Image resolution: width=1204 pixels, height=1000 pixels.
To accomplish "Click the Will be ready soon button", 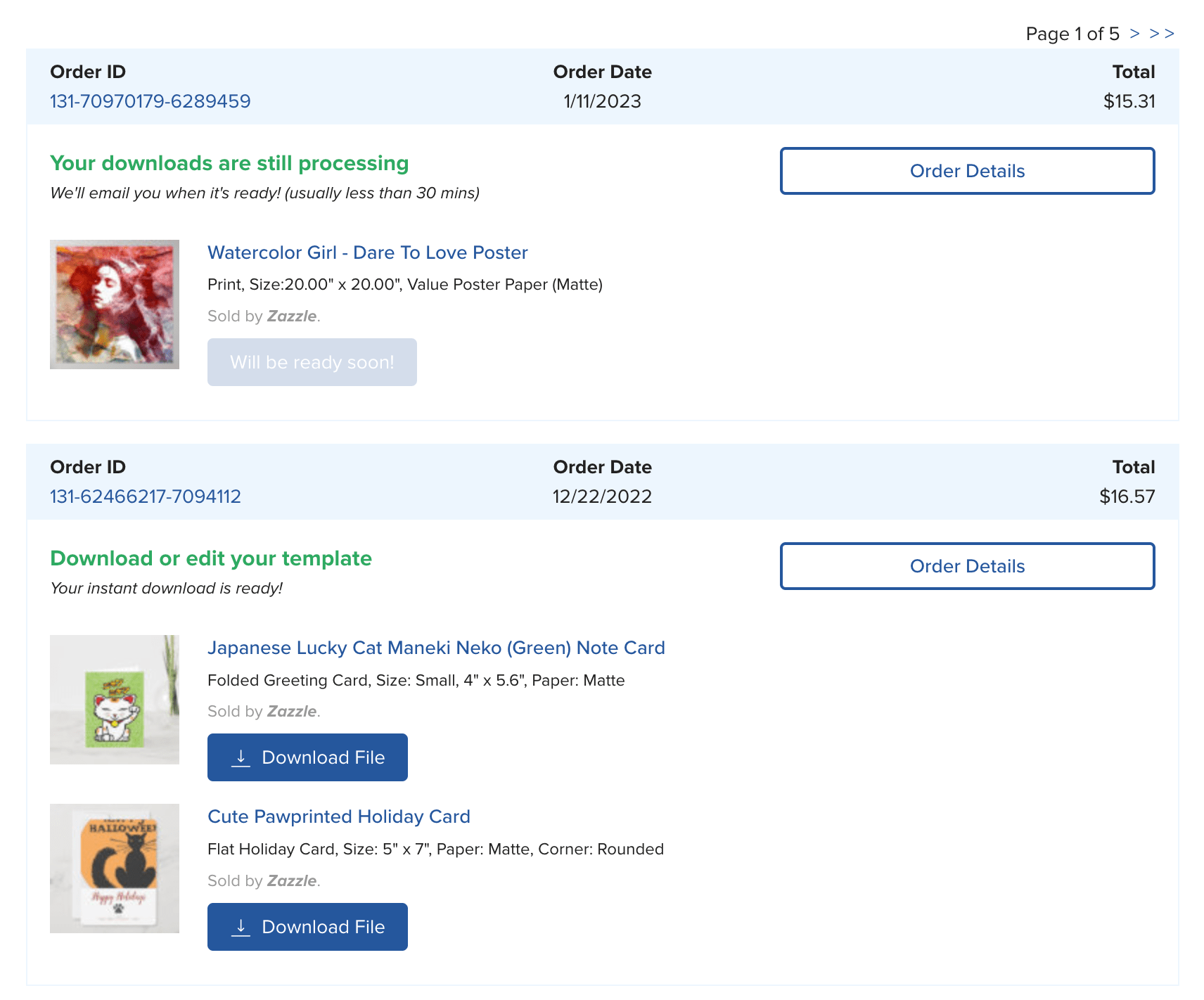I will (x=312, y=362).
